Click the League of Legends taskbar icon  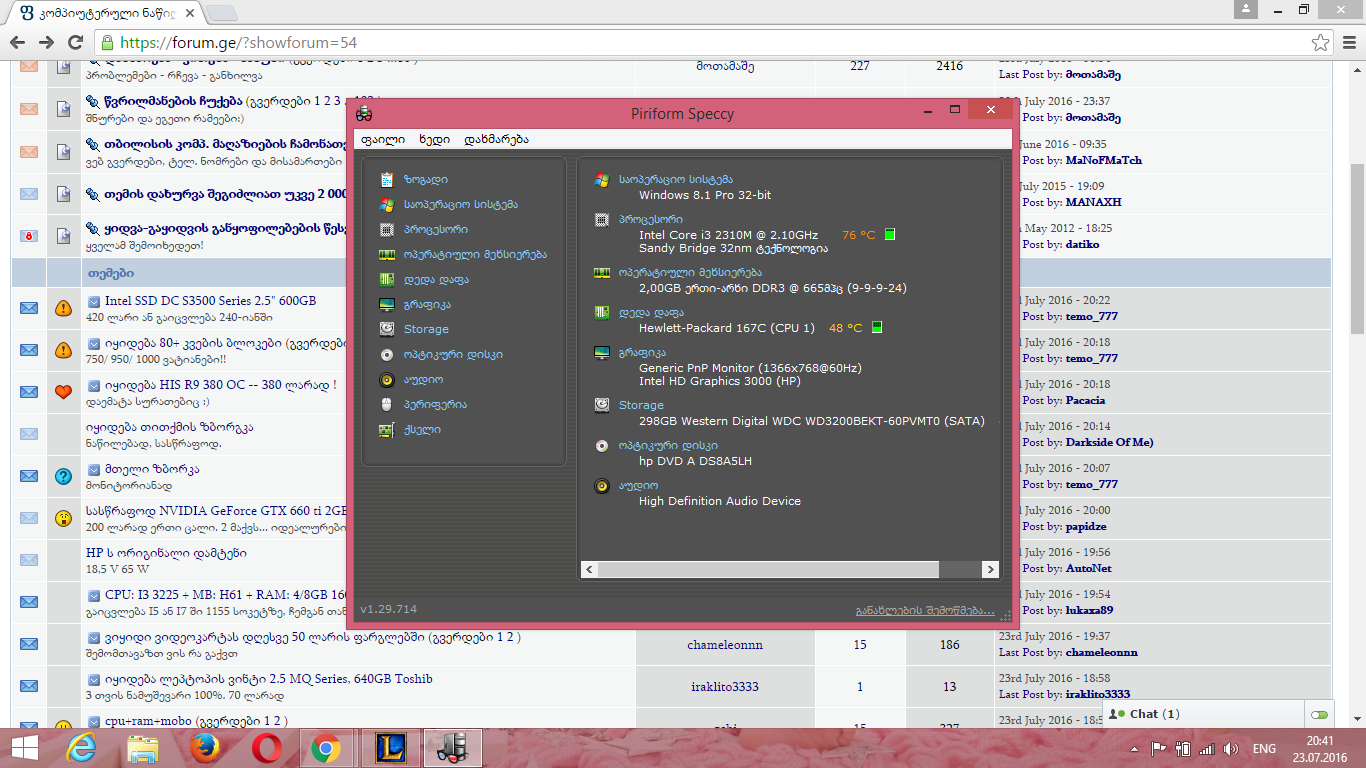click(391, 747)
